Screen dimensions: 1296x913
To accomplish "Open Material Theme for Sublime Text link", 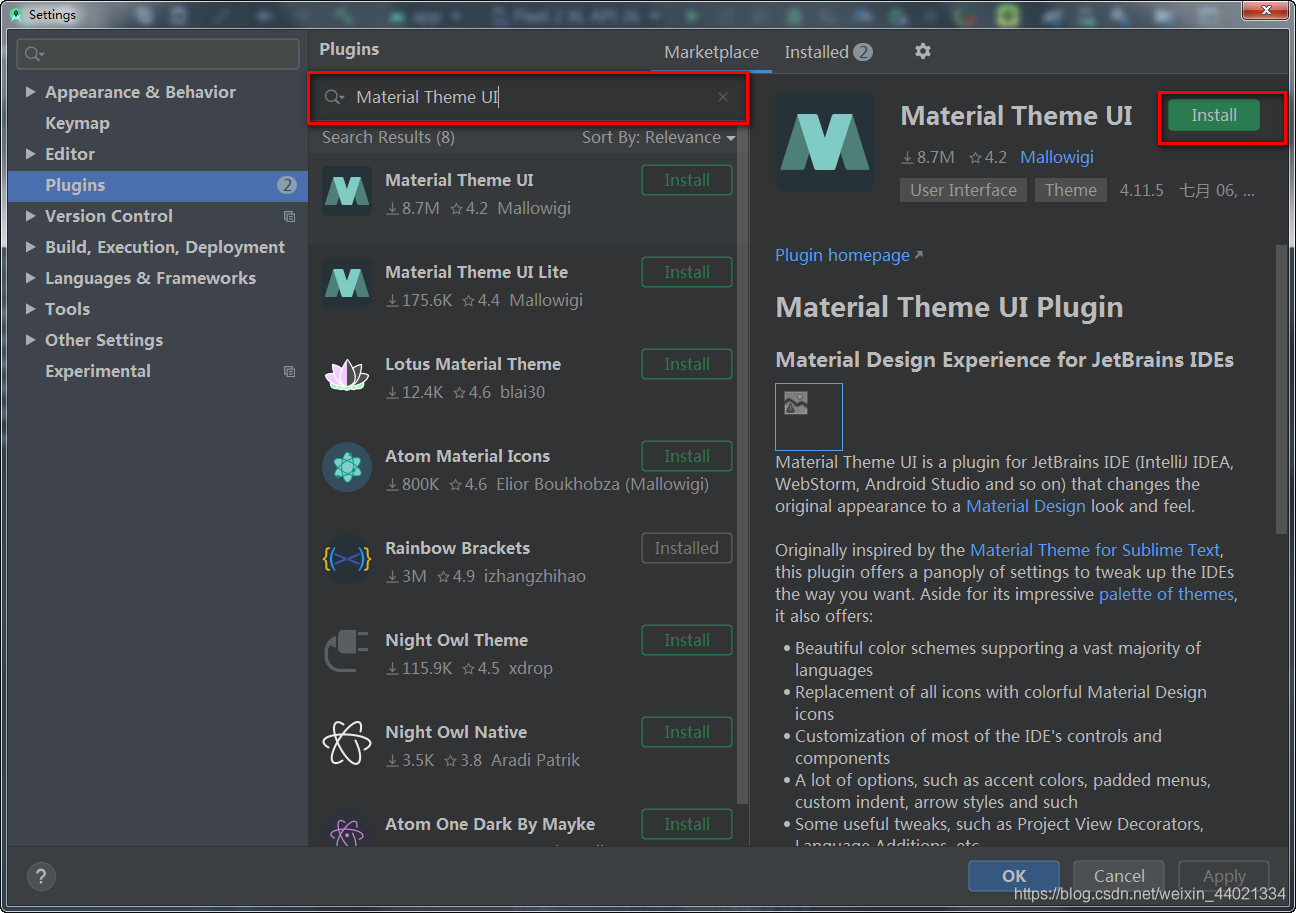I will tap(1095, 550).
